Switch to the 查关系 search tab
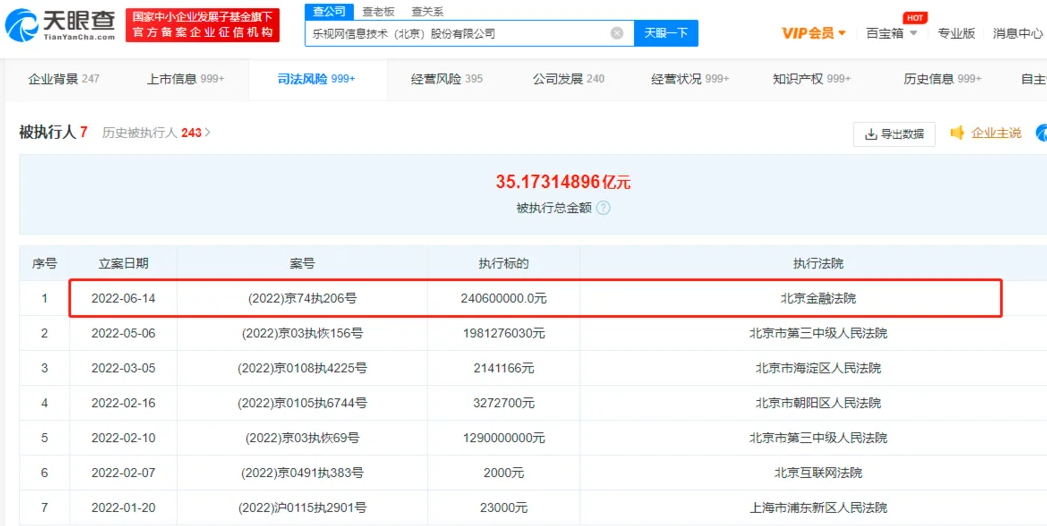Viewport: 1047px width, 526px height. pos(428,11)
